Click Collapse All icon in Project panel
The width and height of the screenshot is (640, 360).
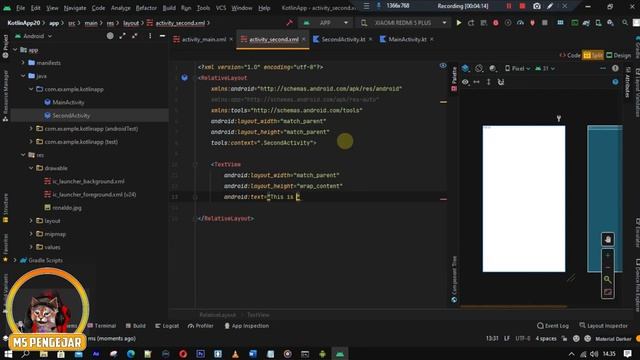135,36
